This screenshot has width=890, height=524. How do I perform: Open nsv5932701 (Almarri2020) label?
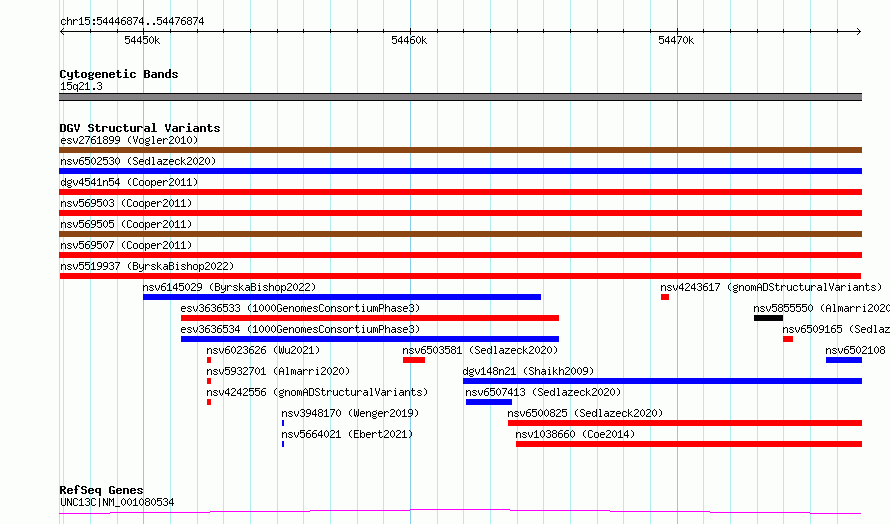tap(278, 371)
